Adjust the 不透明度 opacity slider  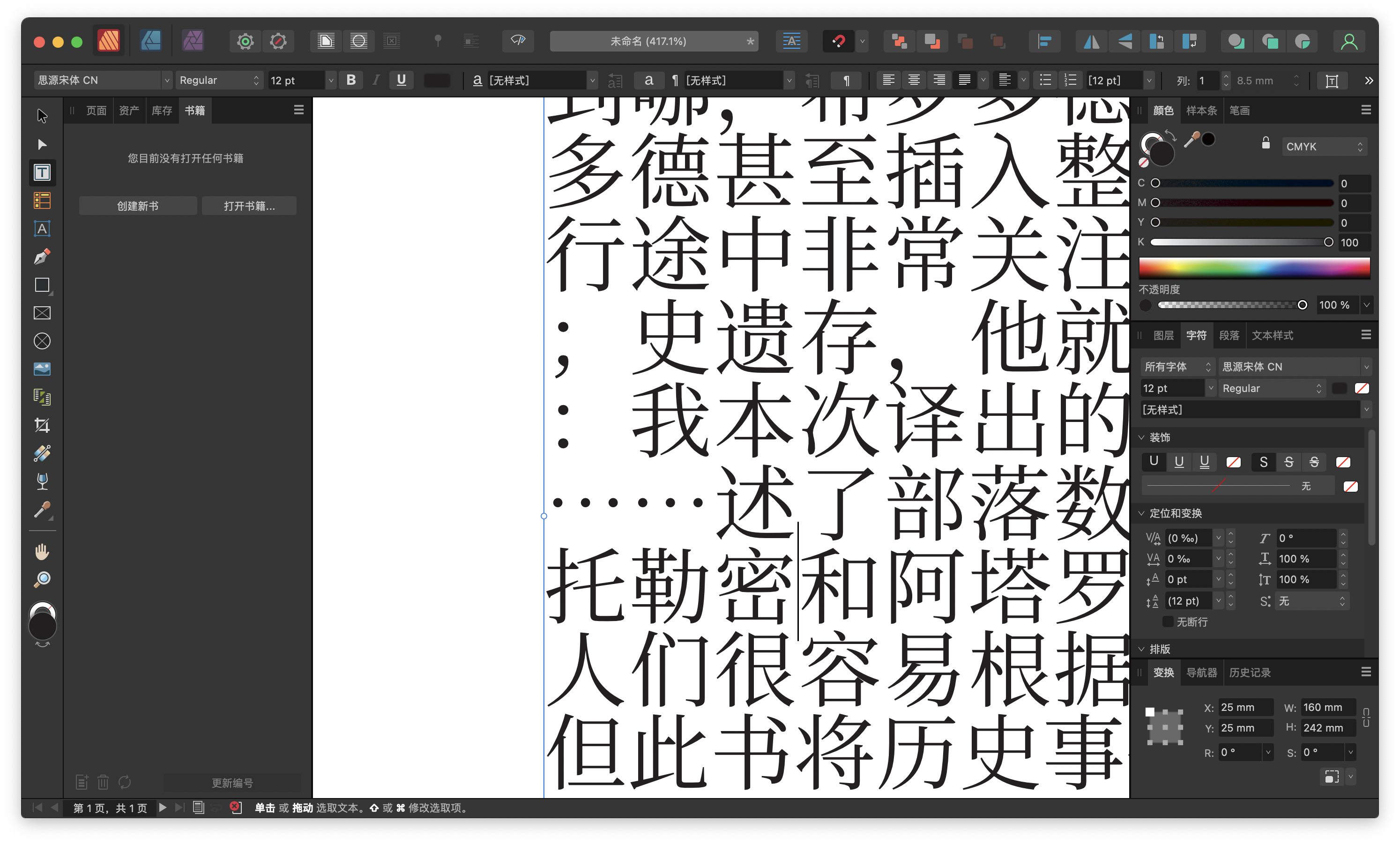pos(1232,305)
